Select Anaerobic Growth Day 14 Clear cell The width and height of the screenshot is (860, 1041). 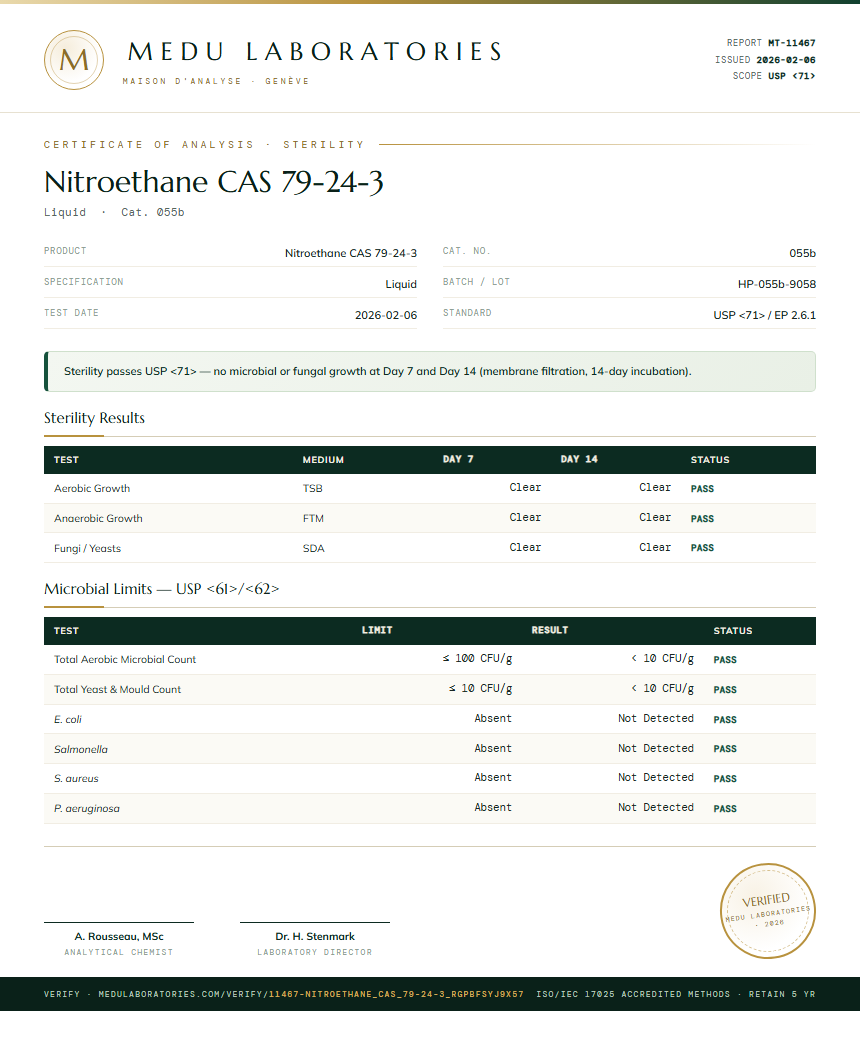[655, 518]
